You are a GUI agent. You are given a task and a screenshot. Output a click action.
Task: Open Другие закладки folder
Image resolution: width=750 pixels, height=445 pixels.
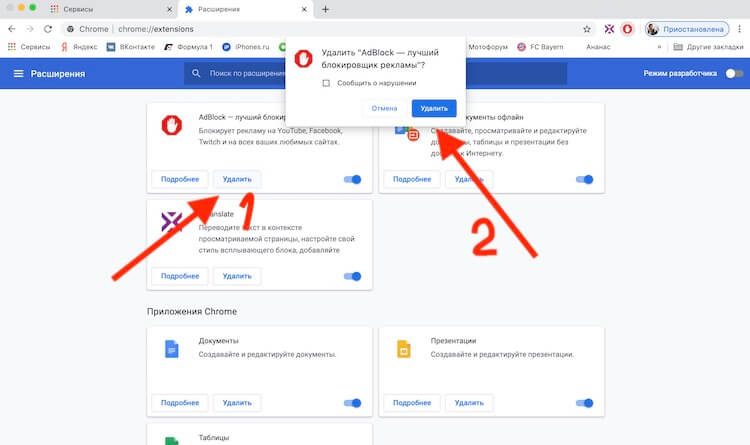click(708, 47)
